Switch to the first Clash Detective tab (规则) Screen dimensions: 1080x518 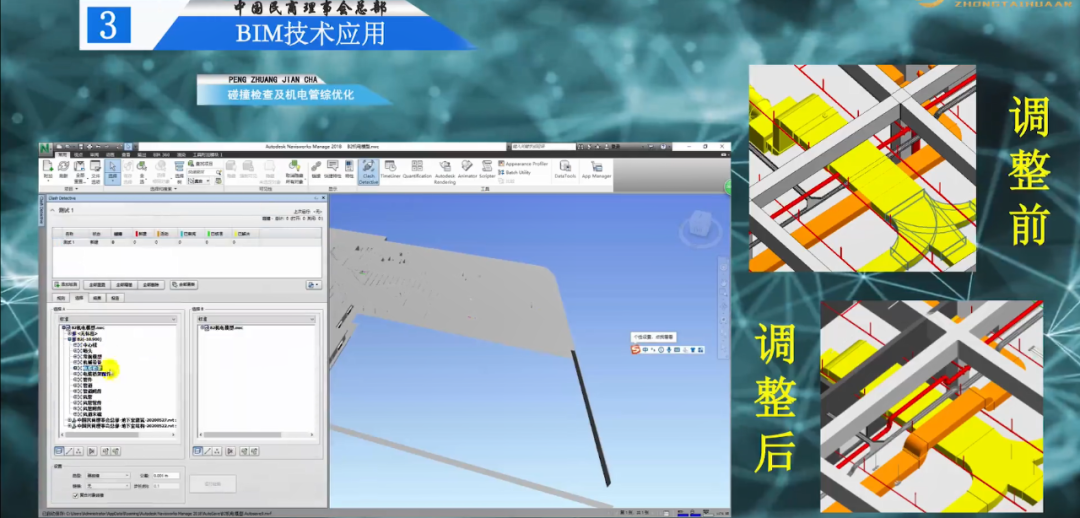(x=61, y=298)
